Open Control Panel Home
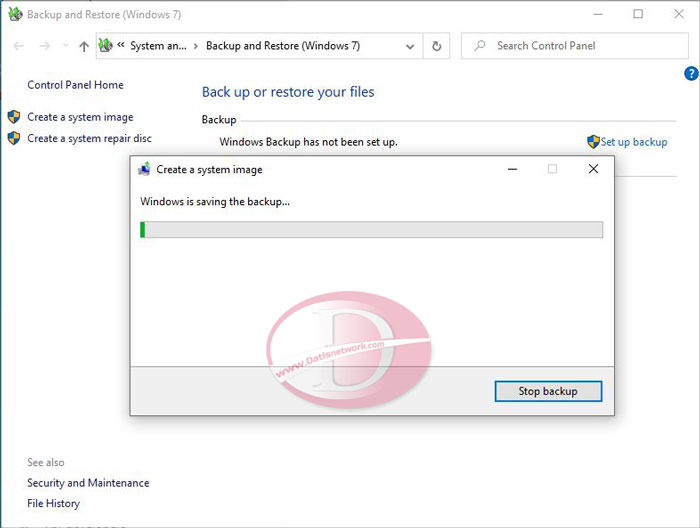700x528 pixels. (x=75, y=85)
